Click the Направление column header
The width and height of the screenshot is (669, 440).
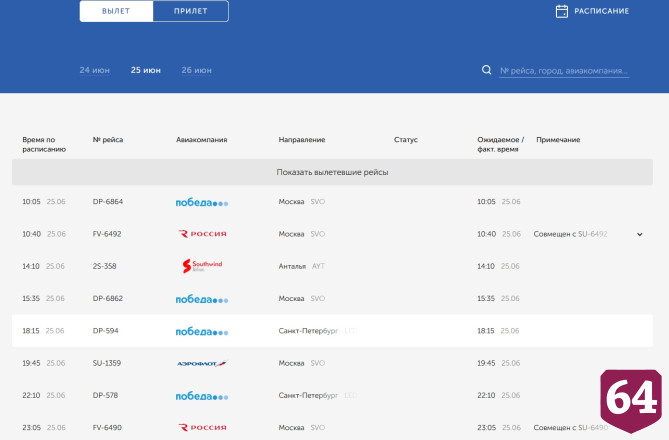[x=302, y=140]
